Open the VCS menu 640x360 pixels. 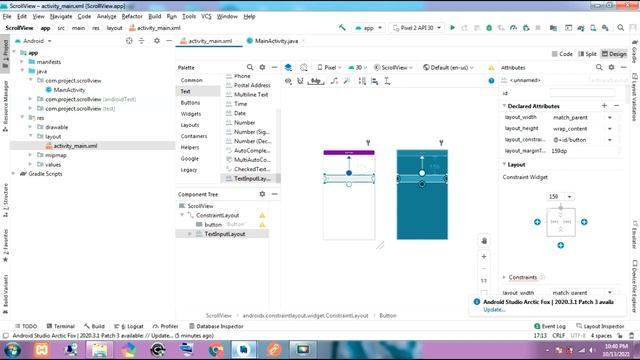[x=206, y=16]
